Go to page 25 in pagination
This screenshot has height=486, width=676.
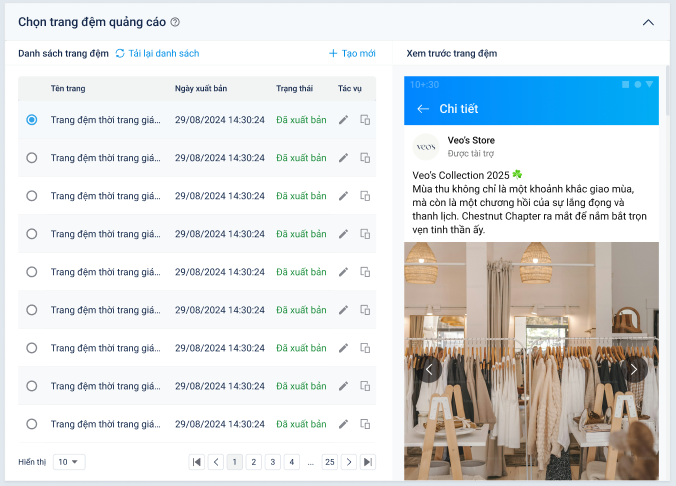[x=329, y=462]
